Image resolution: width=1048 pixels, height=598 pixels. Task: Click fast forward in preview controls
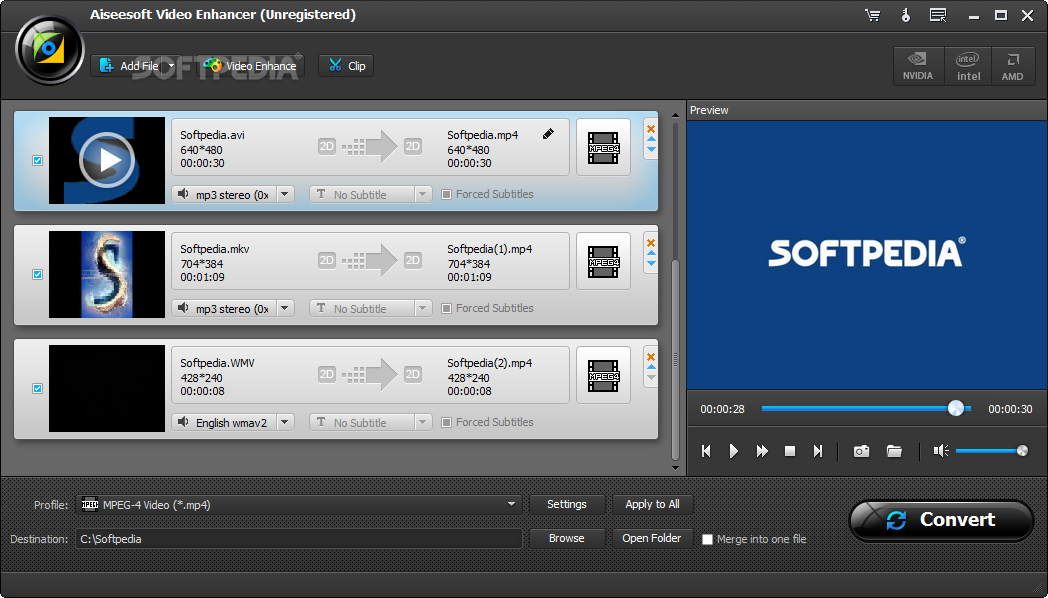click(762, 451)
